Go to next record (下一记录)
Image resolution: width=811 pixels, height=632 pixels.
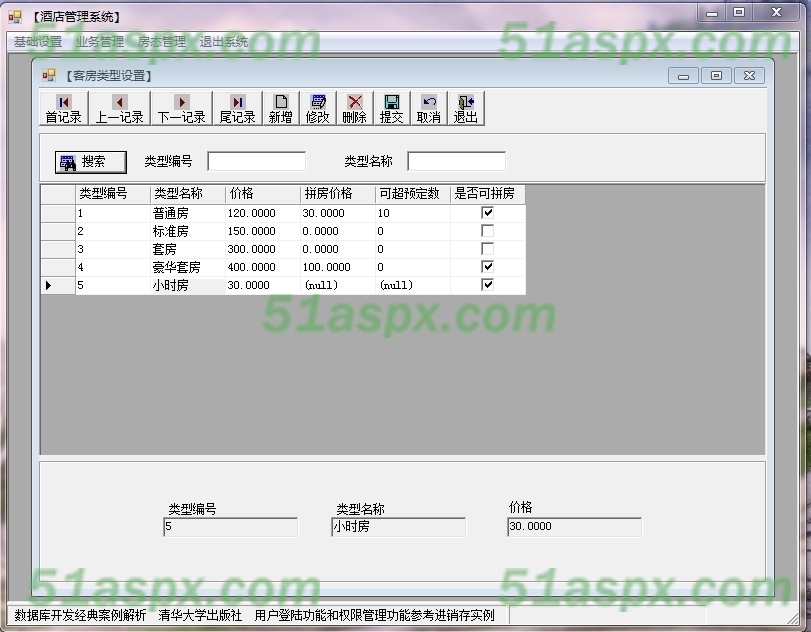182,108
